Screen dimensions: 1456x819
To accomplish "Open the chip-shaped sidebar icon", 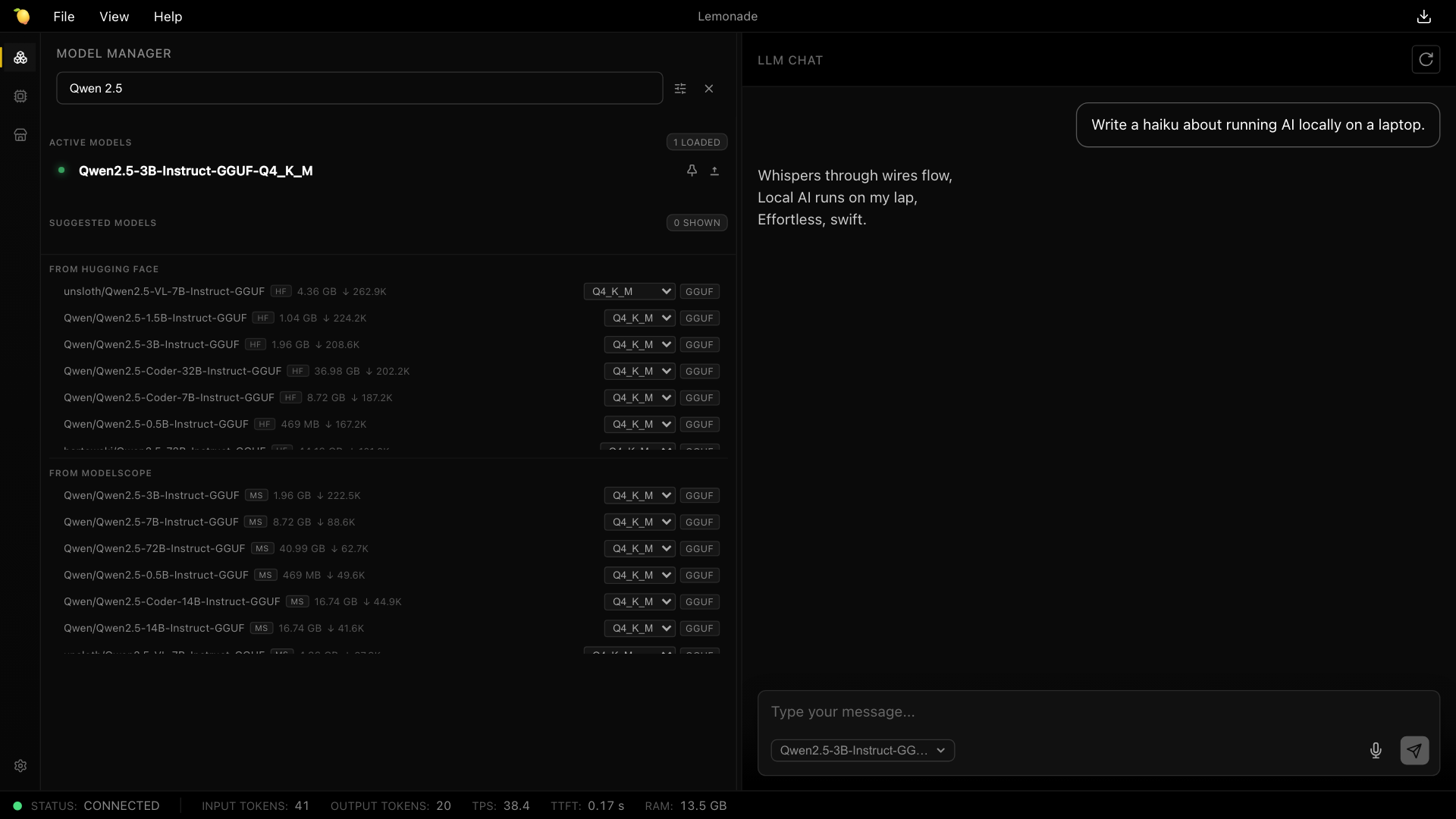I will pyautogui.click(x=20, y=96).
